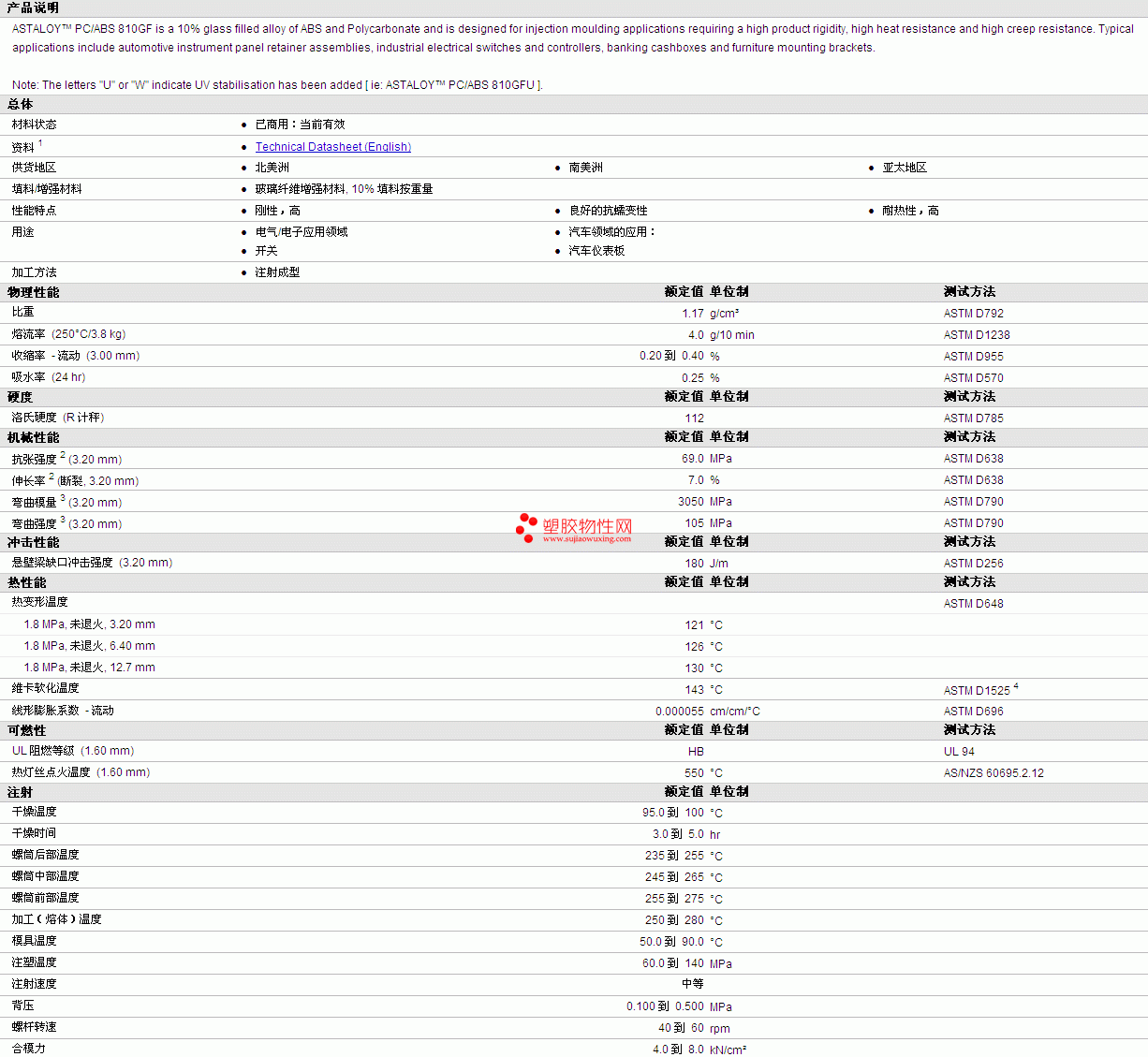Open the Technical Datasheet (English) link

click(x=333, y=147)
